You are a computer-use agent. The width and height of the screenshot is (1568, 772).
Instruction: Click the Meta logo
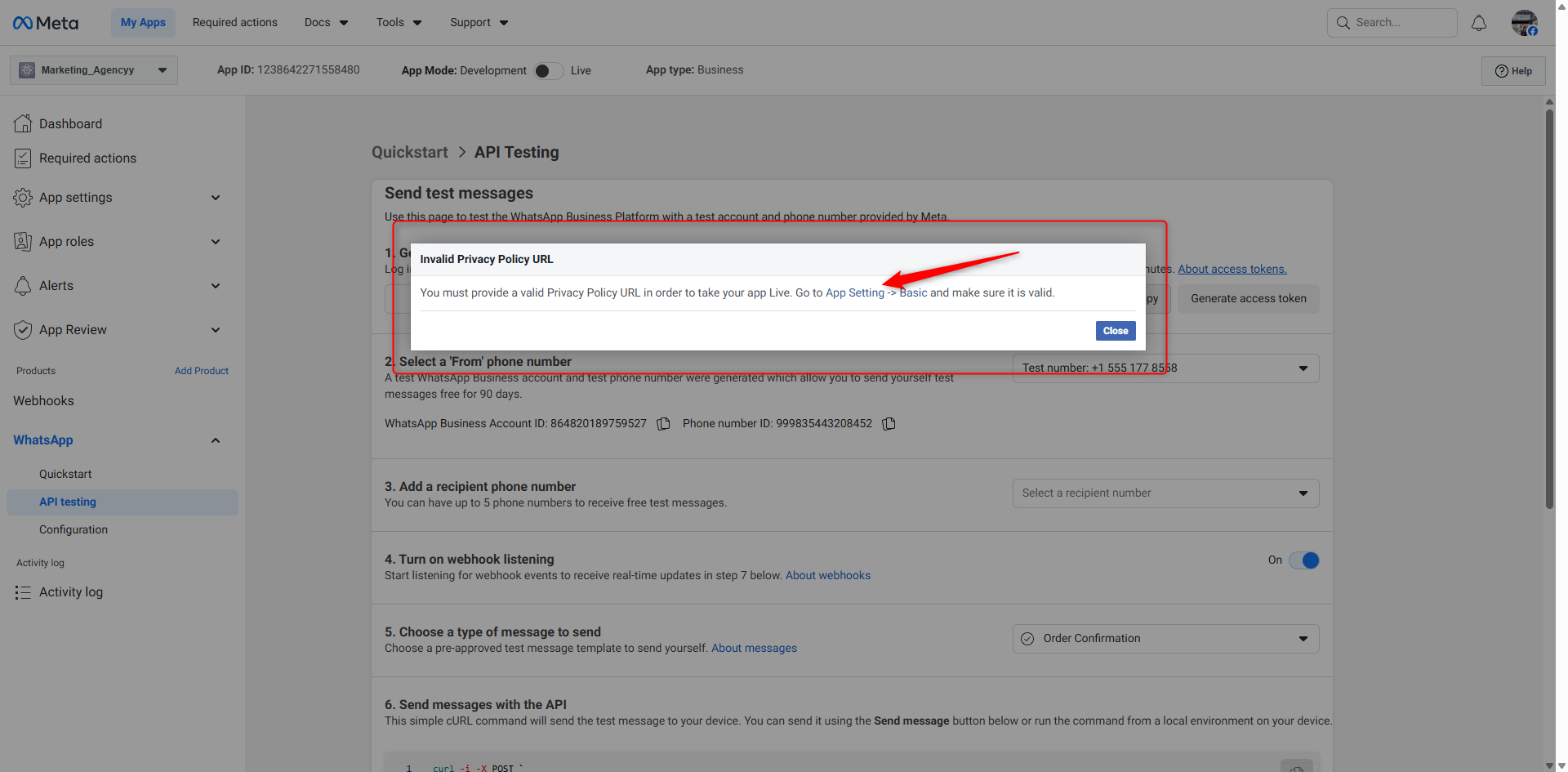(46, 23)
